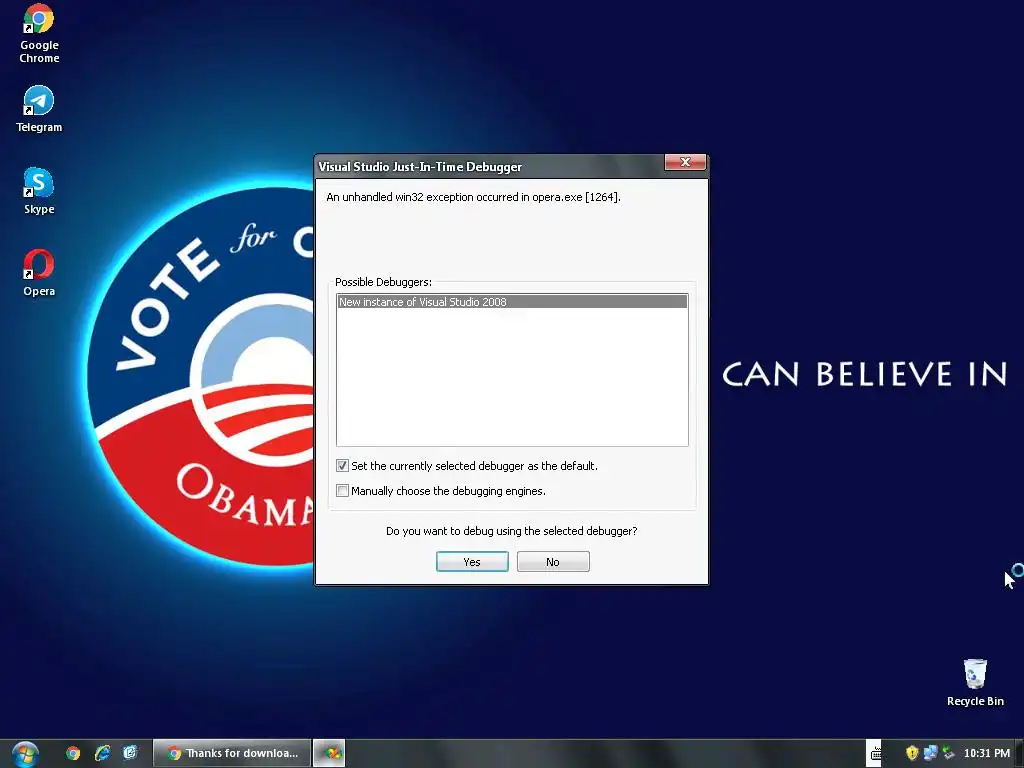Launch Chrome from quick launch bar

[73, 754]
